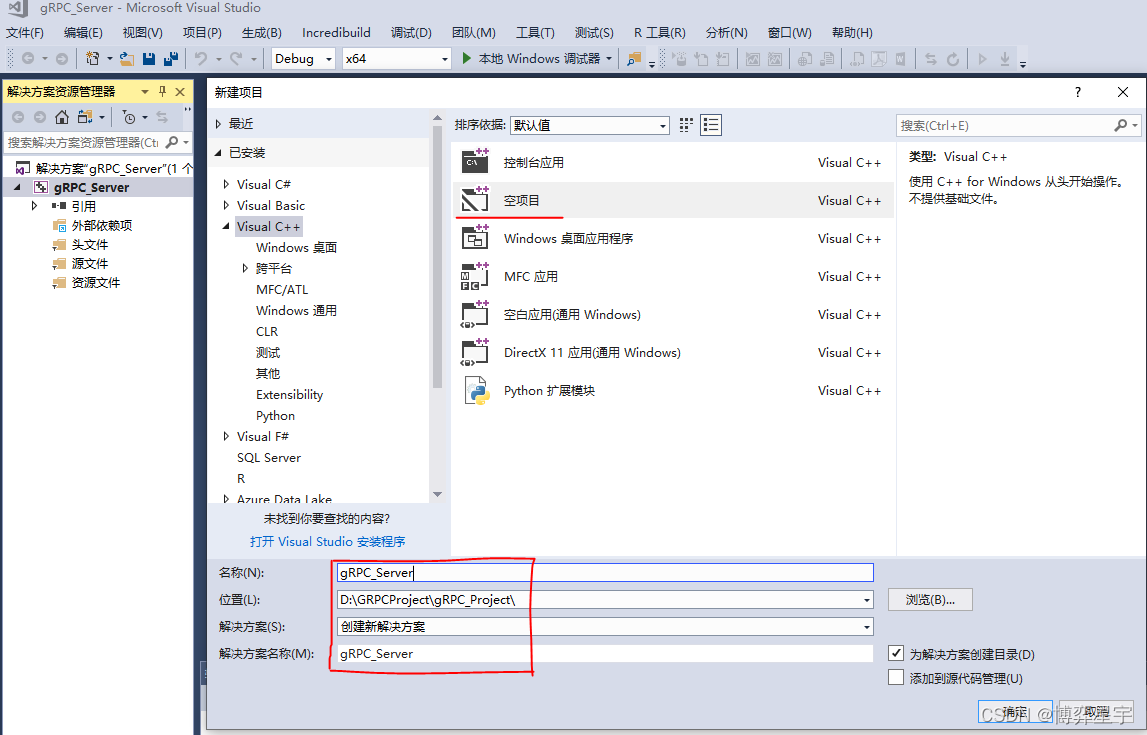Expand the Recent (最近) category

(x=218, y=124)
